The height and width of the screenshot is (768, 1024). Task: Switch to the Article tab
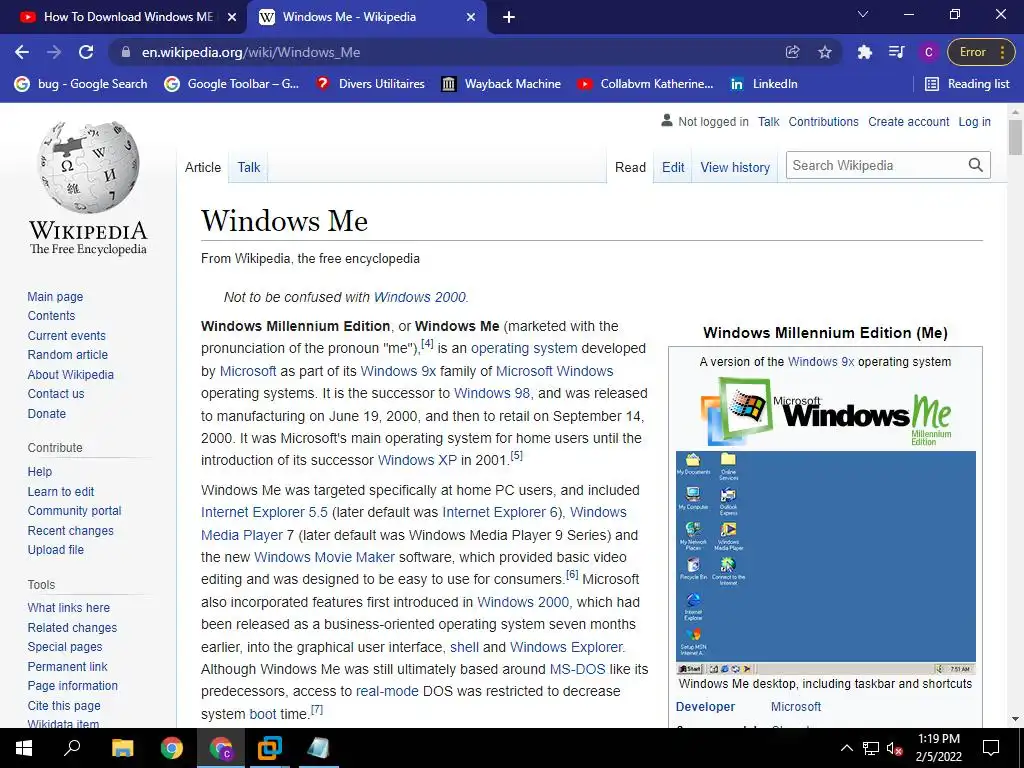(x=203, y=167)
